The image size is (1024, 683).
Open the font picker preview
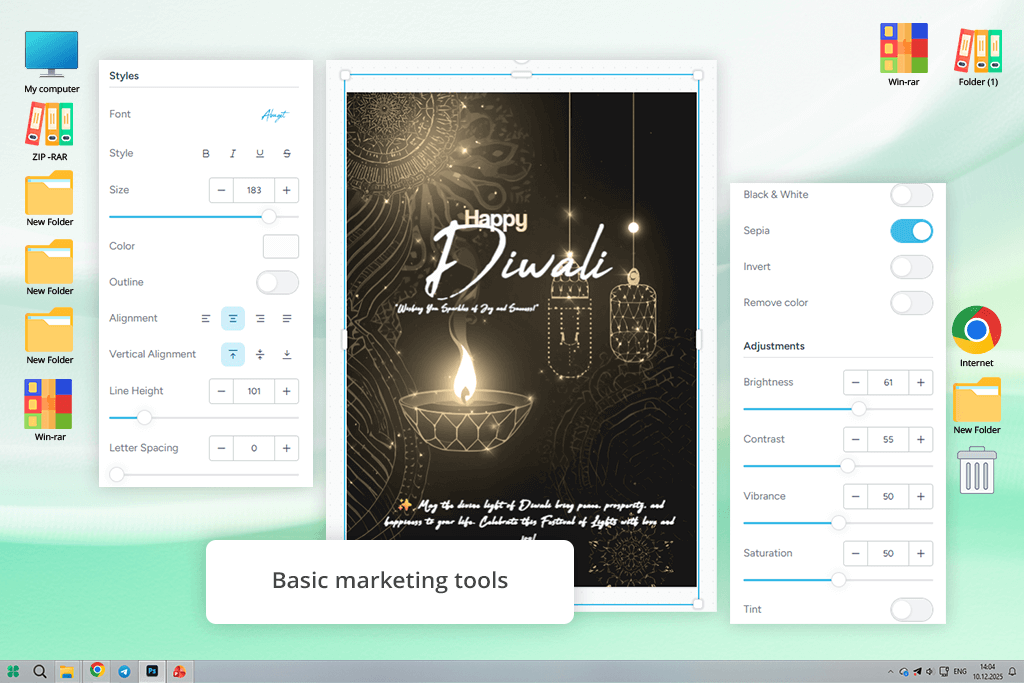[274, 115]
